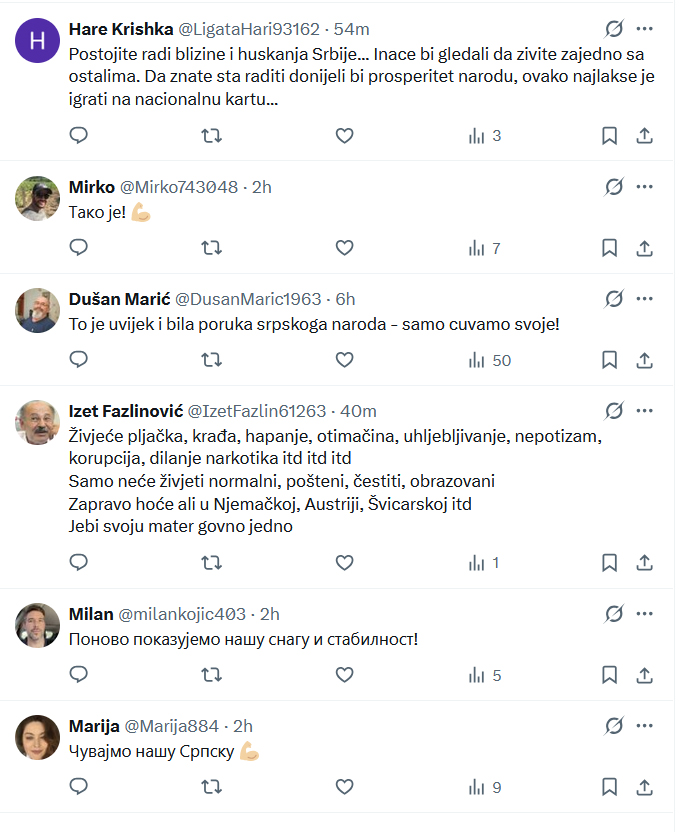Reply to Hare Krishka's tweet

click(79, 136)
